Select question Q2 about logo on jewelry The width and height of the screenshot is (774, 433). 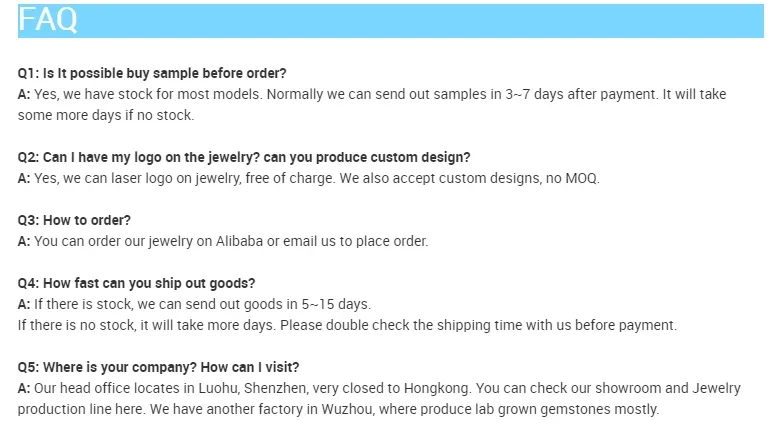click(x=244, y=157)
